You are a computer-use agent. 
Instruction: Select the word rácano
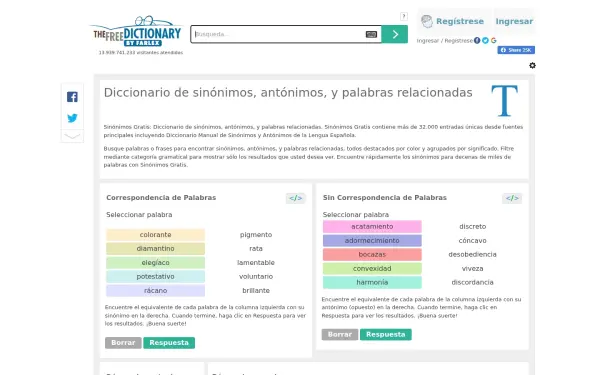[x=155, y=290]
